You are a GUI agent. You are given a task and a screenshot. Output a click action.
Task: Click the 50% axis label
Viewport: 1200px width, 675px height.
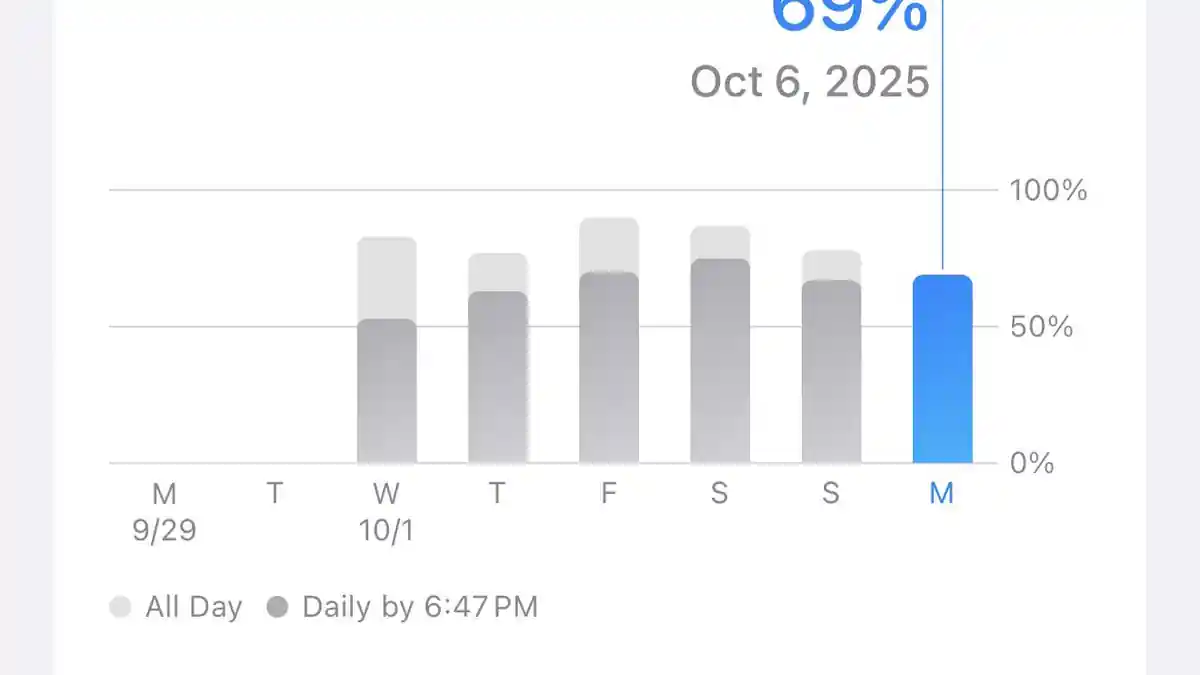1041,327
